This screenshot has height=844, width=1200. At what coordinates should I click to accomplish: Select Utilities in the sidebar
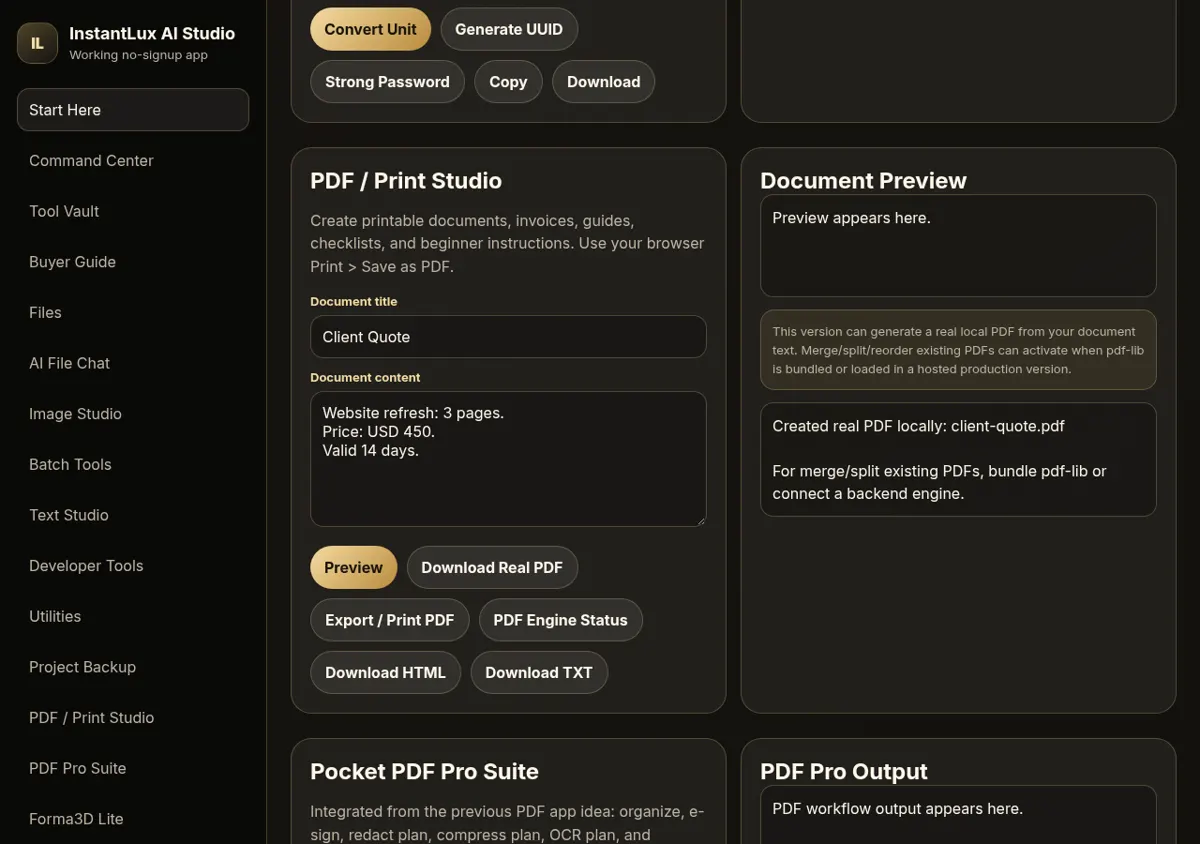[x=133, y=616]
